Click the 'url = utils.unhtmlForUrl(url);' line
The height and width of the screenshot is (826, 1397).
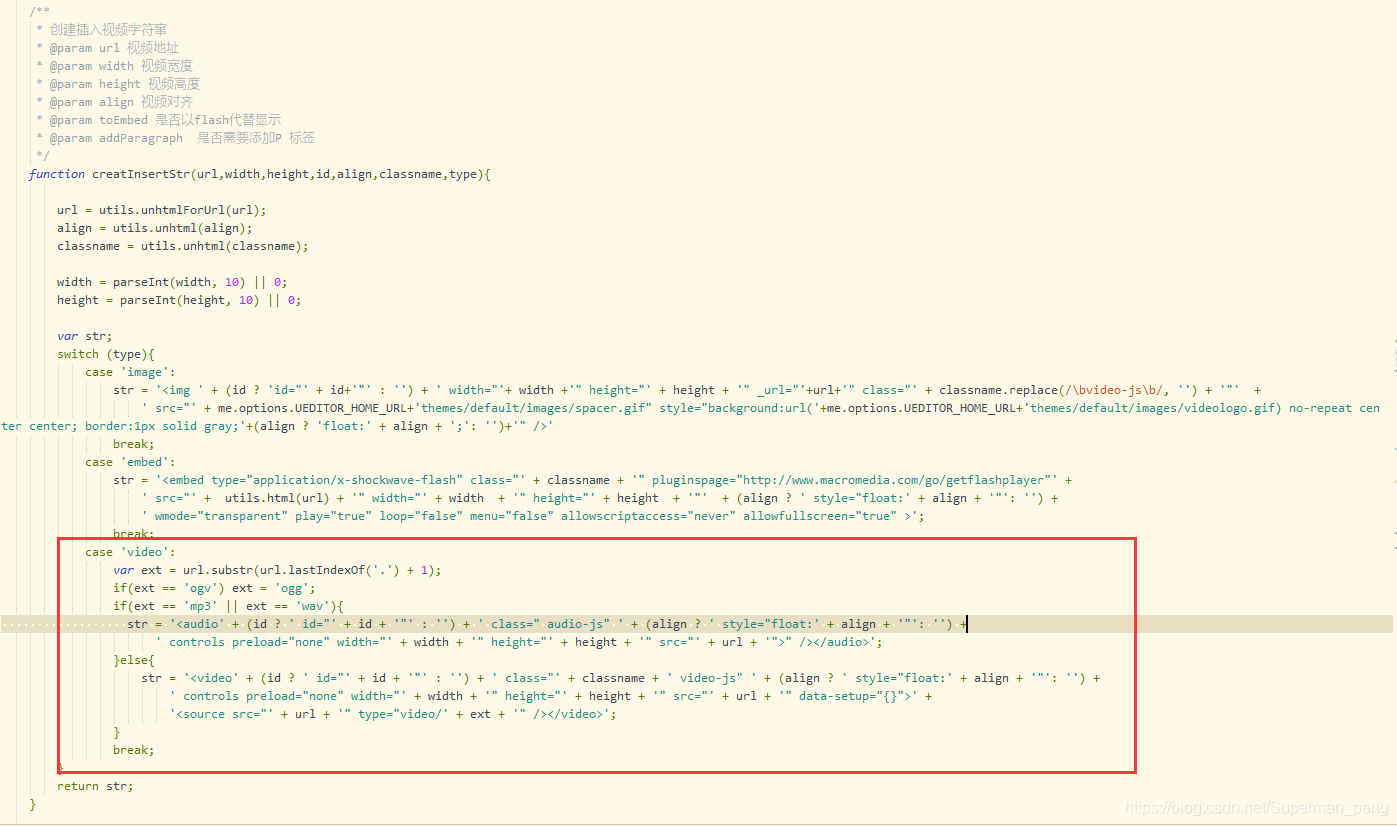(162, 210)
